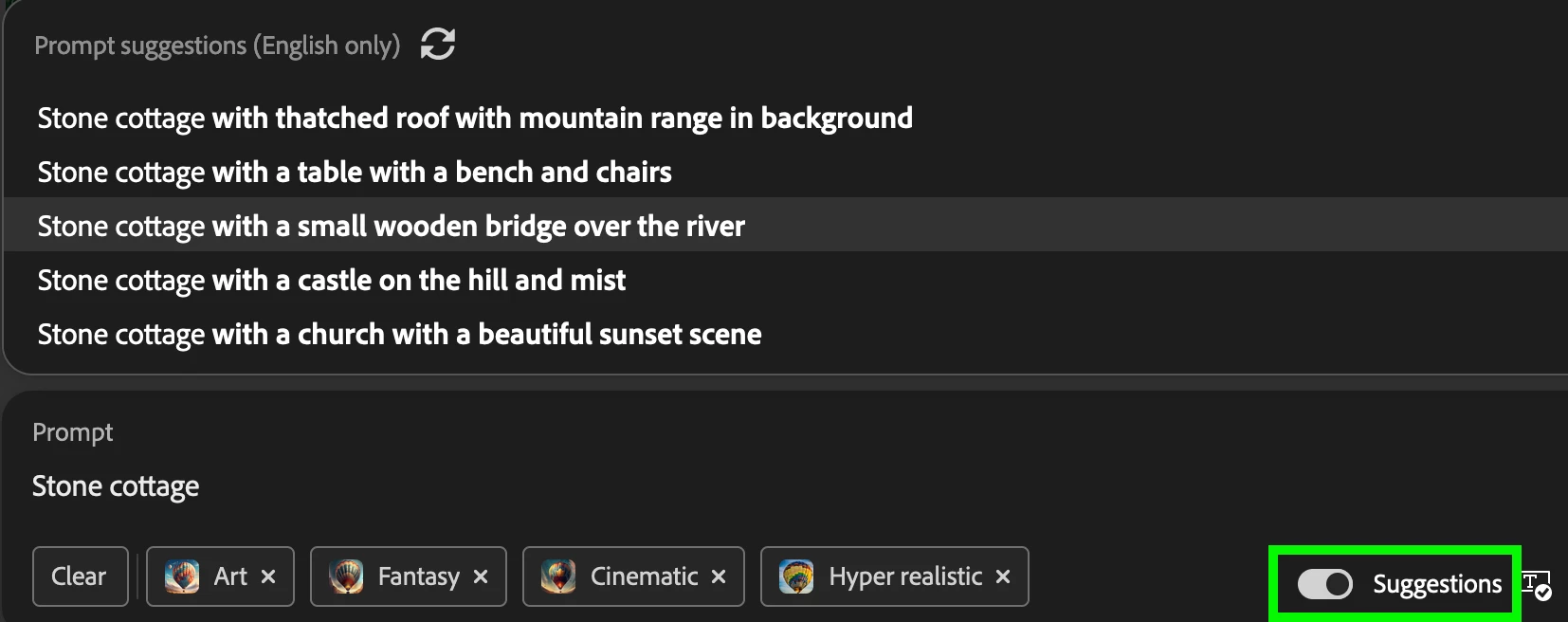1568x622 pixels.
Task: Refresh the prompt suggestions list
Action: pos(438,44)
